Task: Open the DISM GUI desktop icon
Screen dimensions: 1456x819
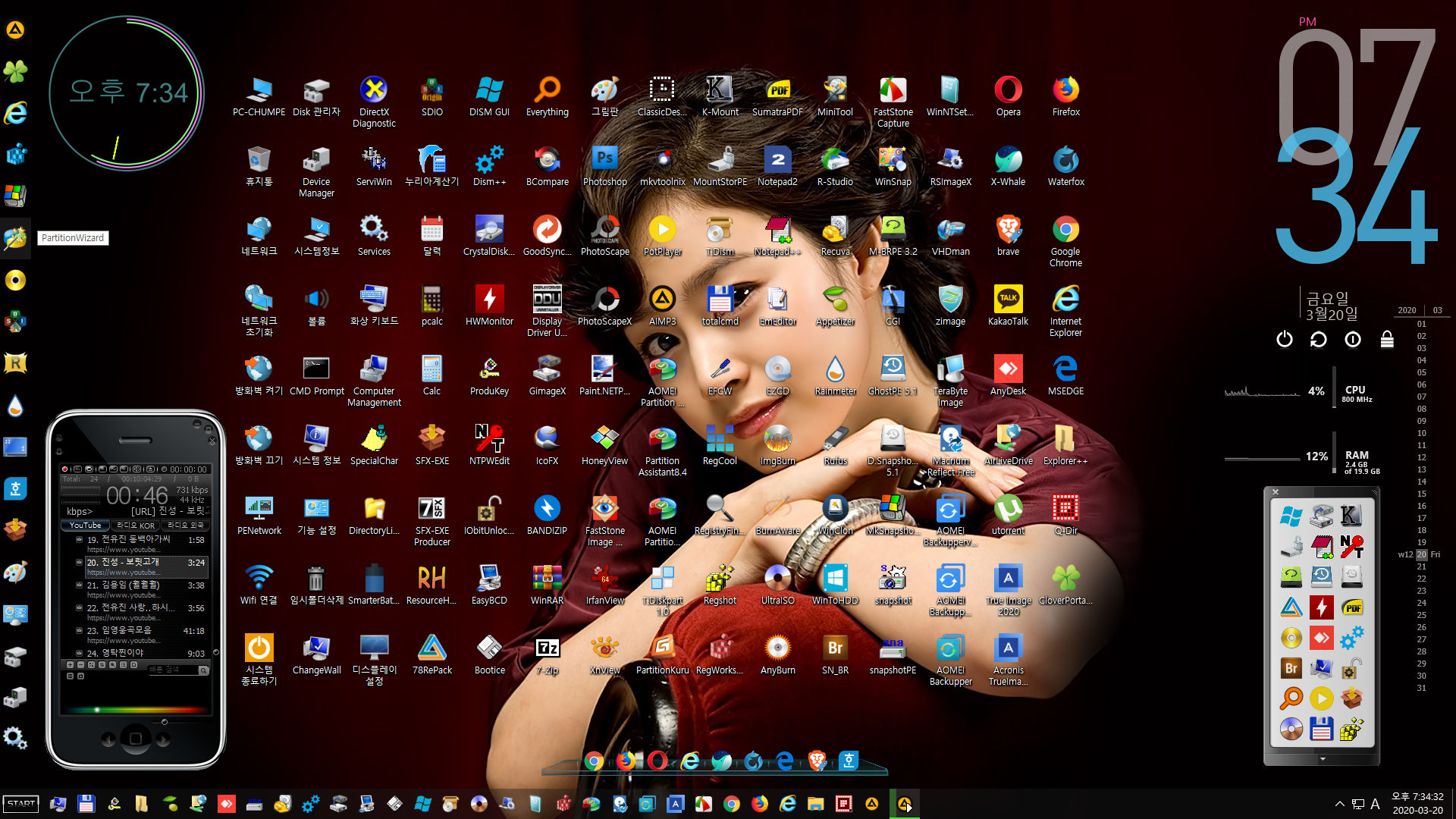Action: [489, 96]
